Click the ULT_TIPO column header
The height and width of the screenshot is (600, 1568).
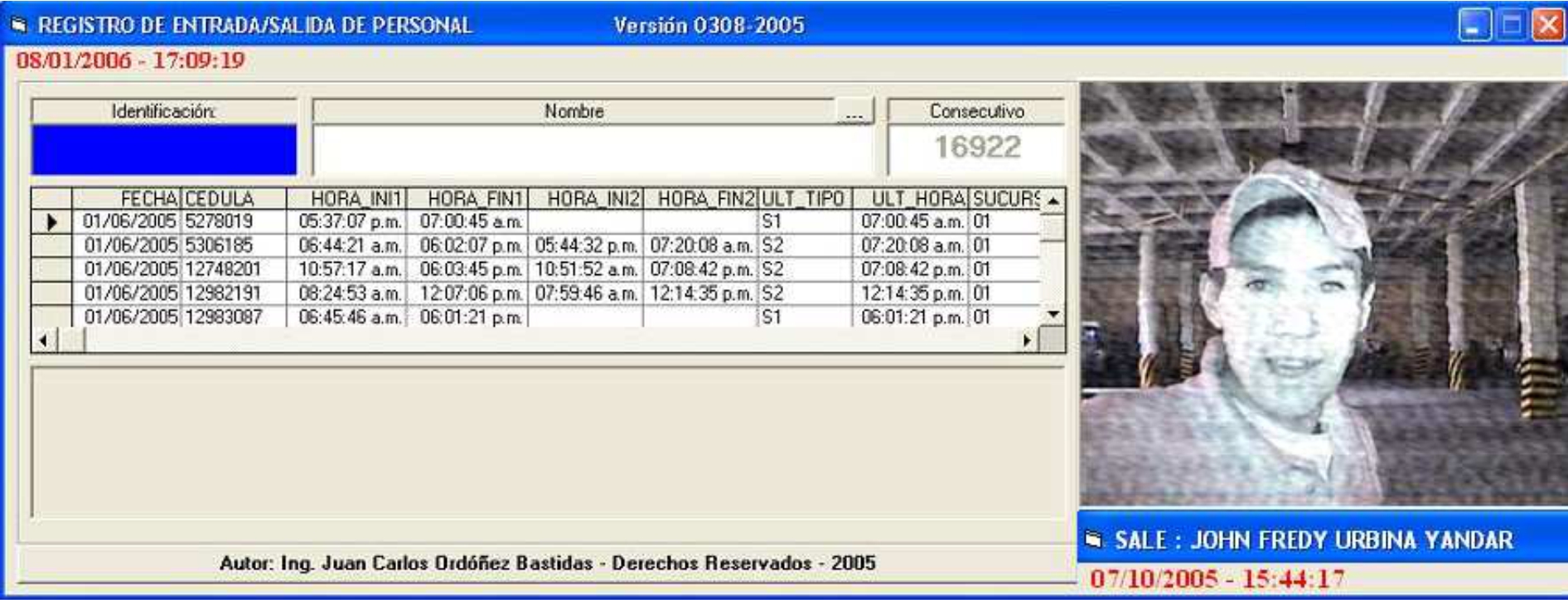804,199
